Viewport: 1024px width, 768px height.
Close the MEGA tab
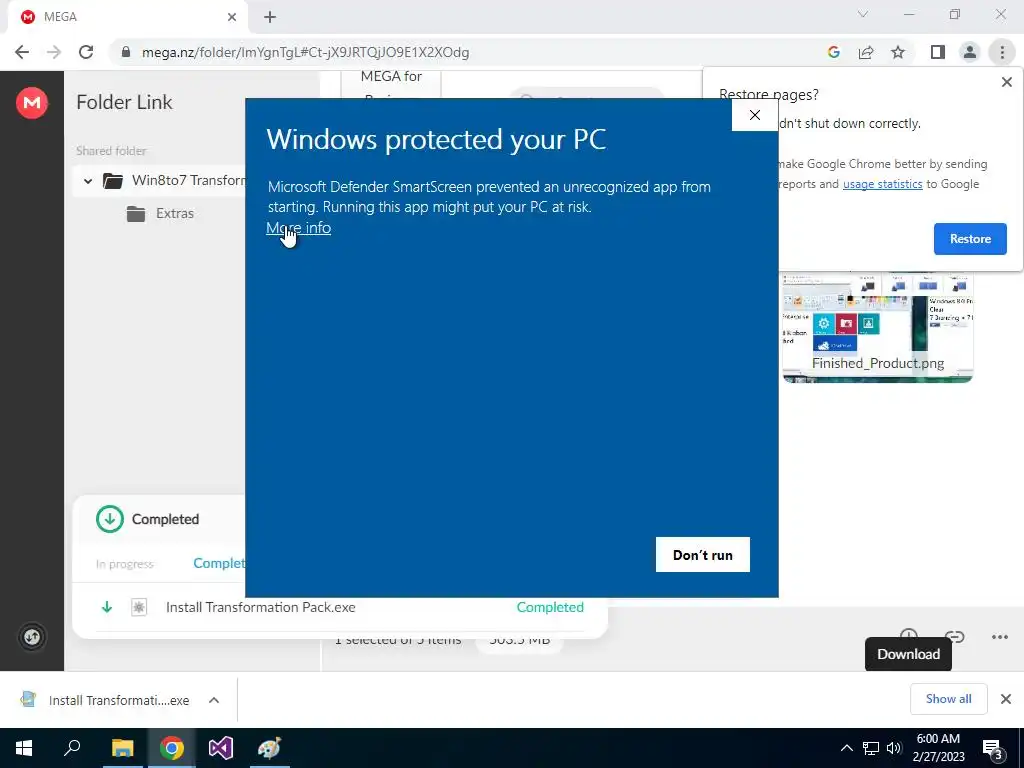[232, 17]
